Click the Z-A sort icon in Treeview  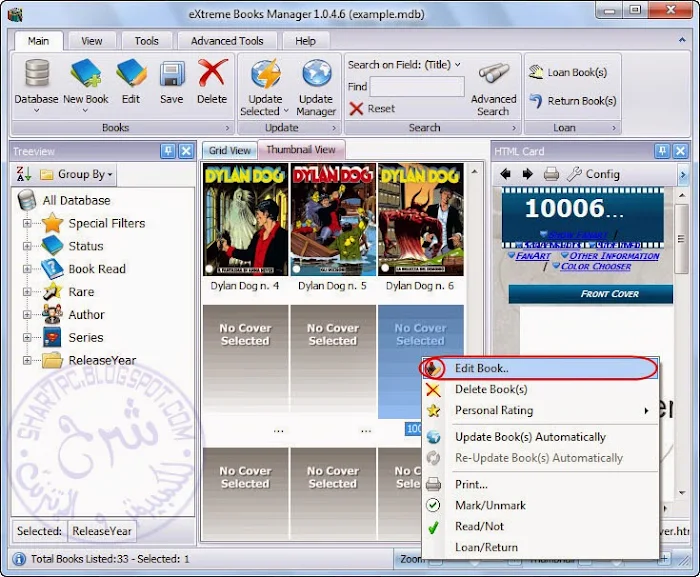24,174
